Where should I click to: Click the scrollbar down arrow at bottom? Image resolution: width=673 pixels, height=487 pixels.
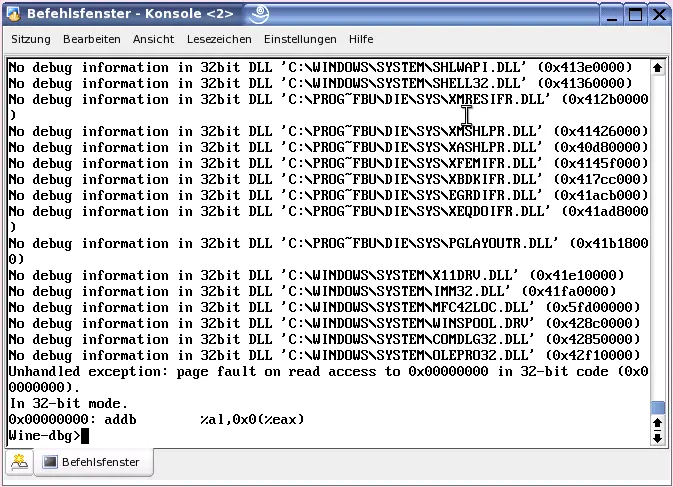pos(658,438)
